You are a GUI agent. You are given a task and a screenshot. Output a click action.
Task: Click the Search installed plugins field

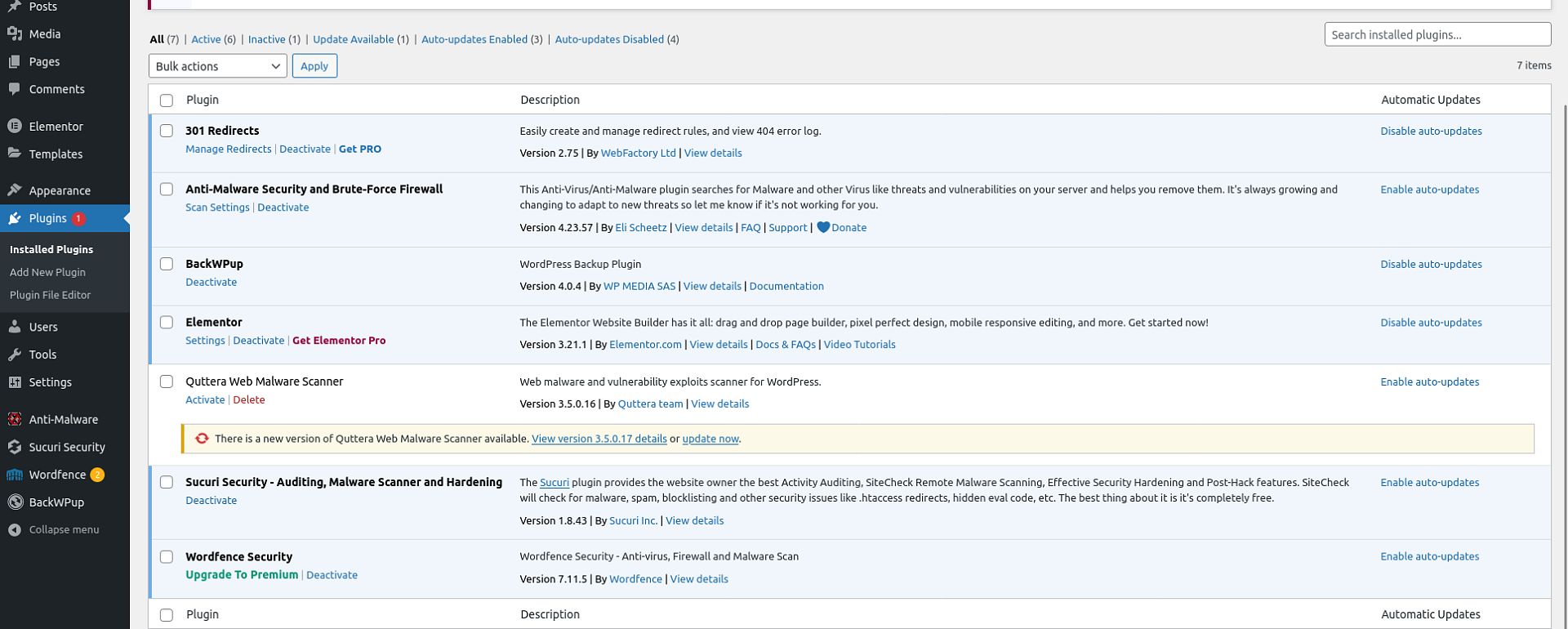click(1437, 34)
